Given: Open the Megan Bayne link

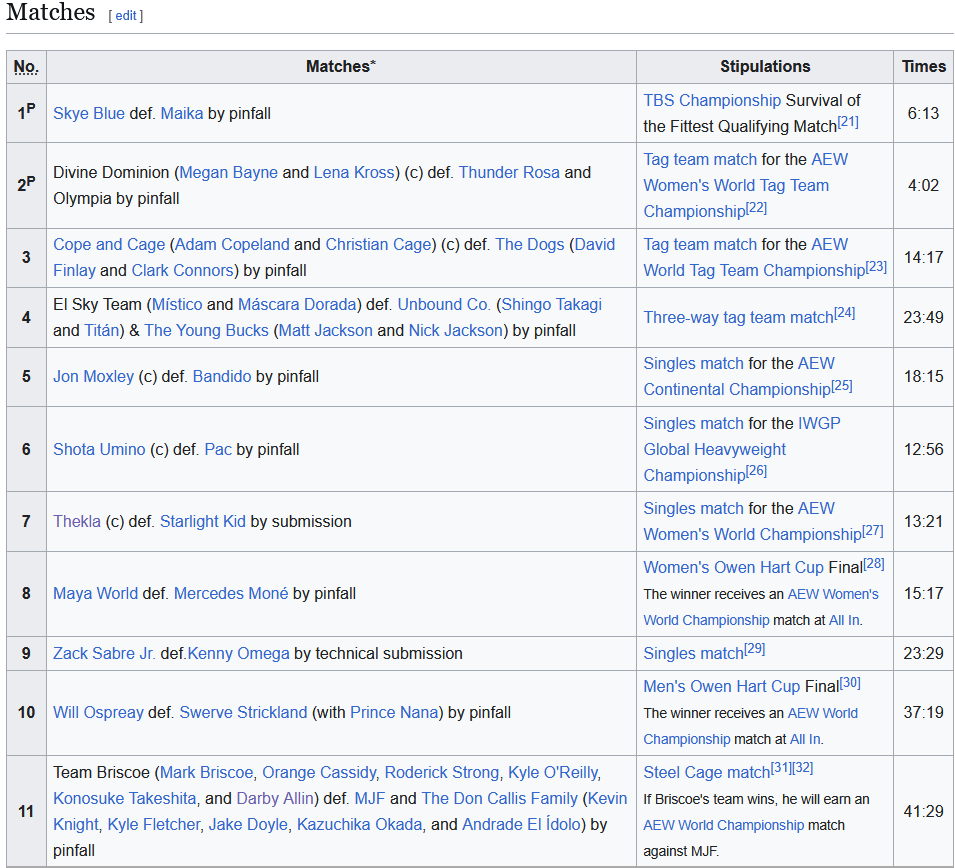Looking at the screenshot, I should [228, 172].
